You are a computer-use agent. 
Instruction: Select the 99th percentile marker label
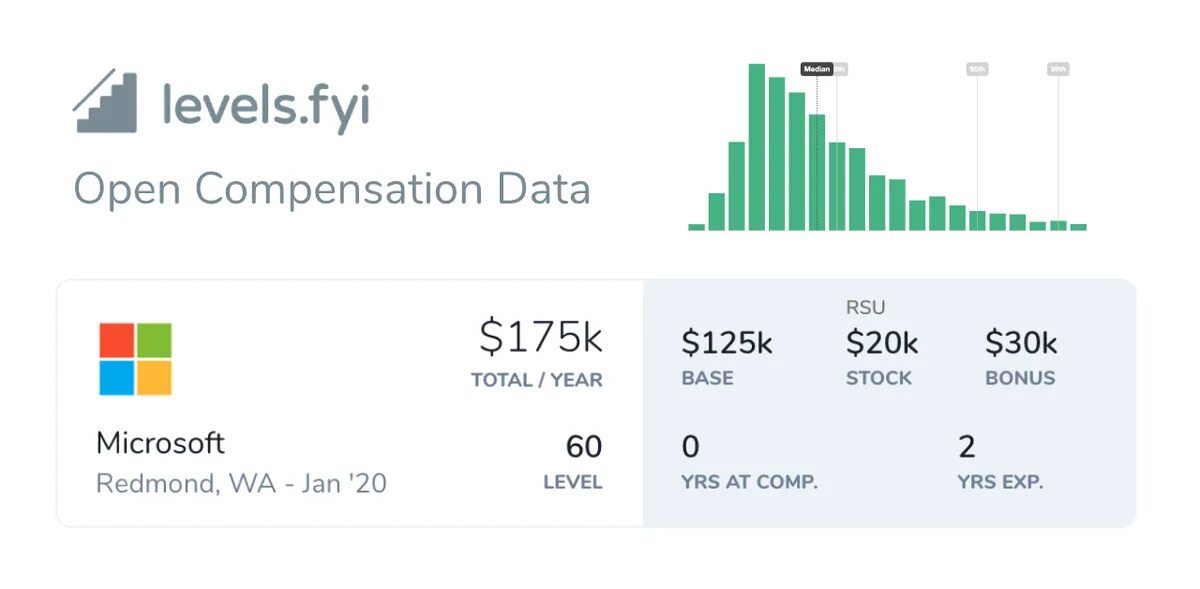click(1058, 69)
